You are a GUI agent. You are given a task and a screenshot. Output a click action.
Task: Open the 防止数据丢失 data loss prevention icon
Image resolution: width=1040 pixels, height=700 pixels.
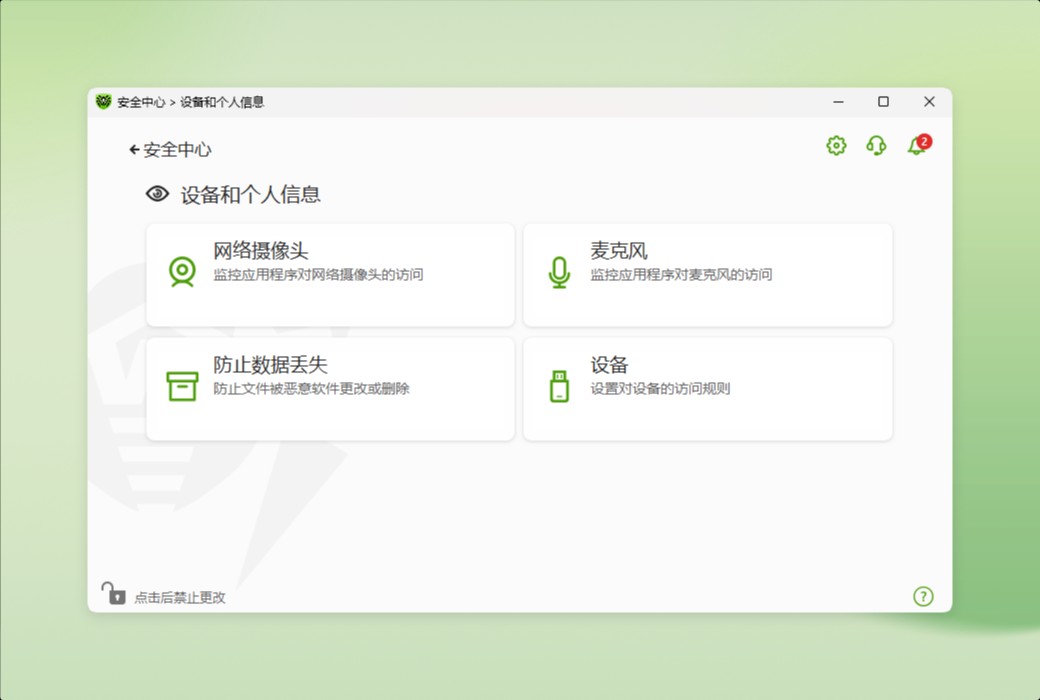pyautogui.click(x=182, y=386)
